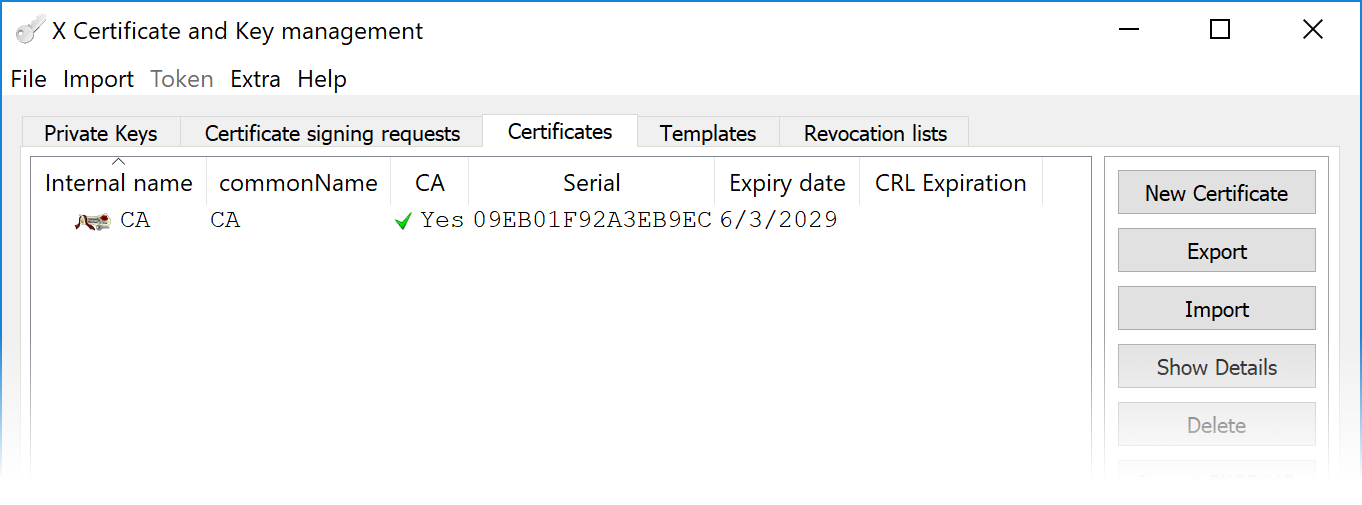Click the sort arrow above Internal name
The image size is (1362, 505).
pos(118,162)
